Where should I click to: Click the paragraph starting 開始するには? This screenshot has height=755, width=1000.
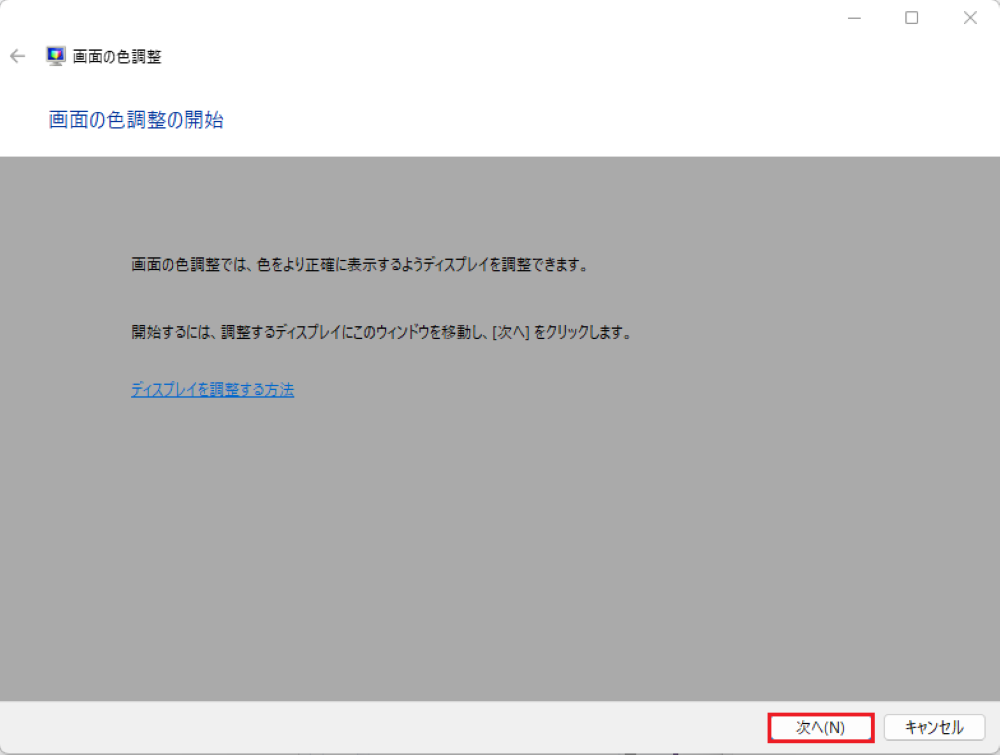coord(381,332)
